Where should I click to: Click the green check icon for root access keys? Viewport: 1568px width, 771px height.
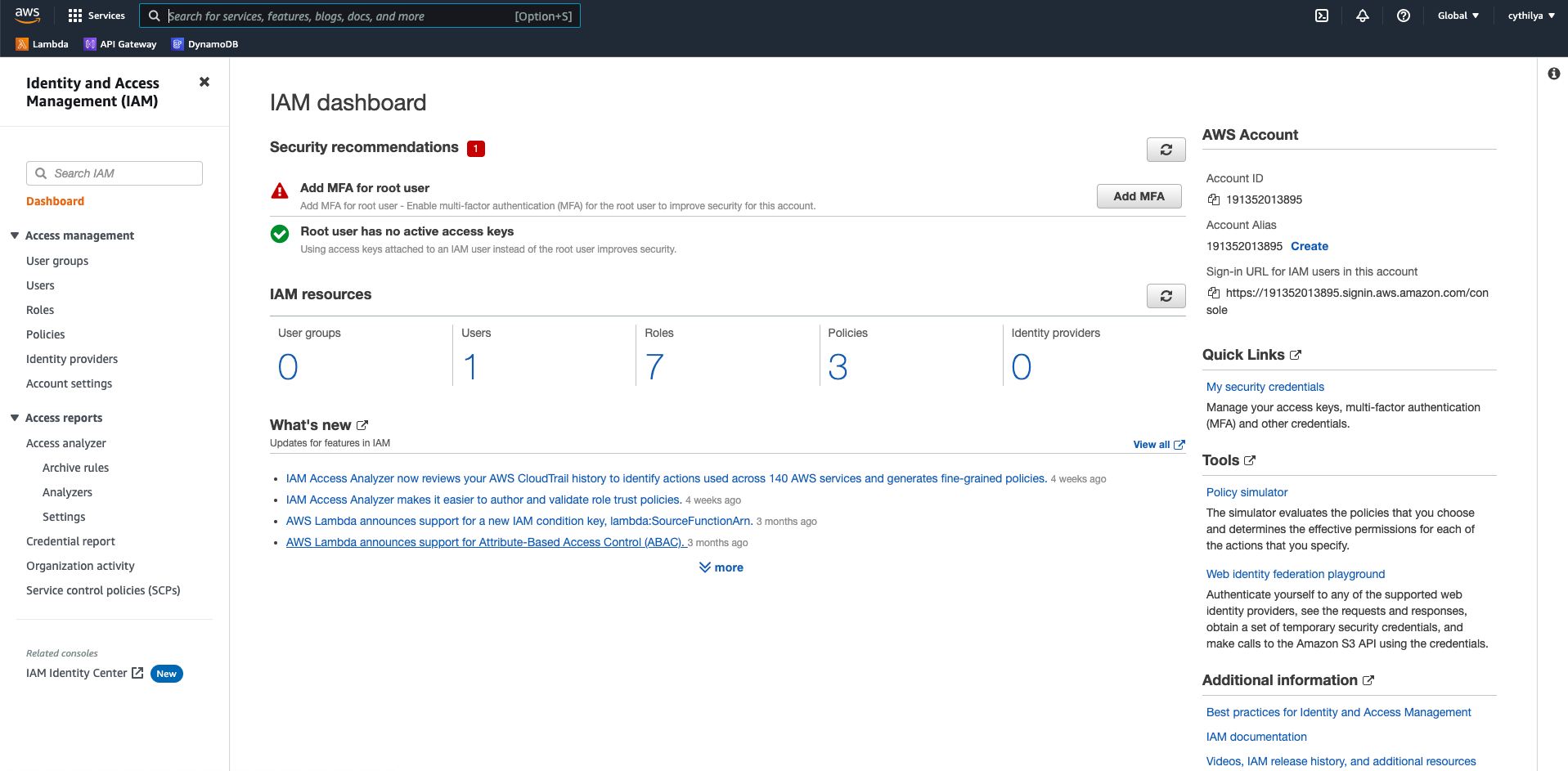pos(280,234)
